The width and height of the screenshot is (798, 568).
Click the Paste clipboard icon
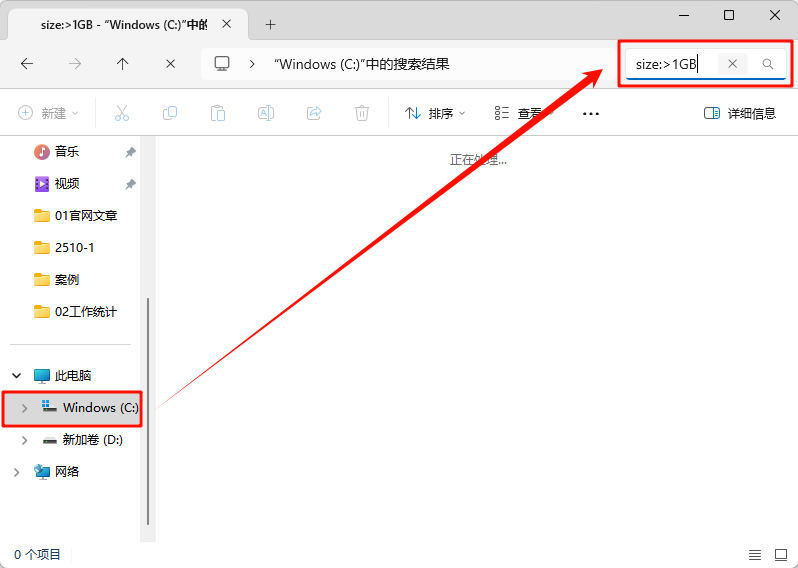pos(218,113)
